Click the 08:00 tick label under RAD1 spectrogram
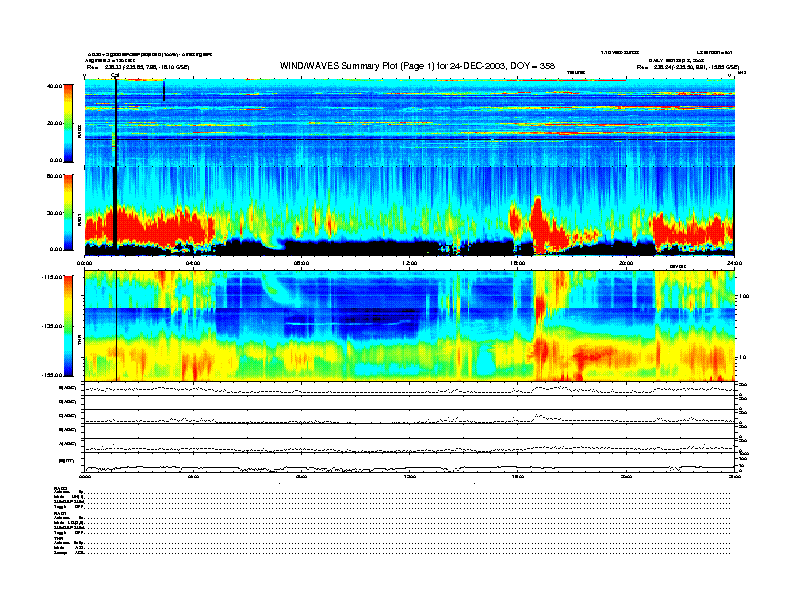The width and height of the screenshot is (792, 612). click(x=302, y=263)
